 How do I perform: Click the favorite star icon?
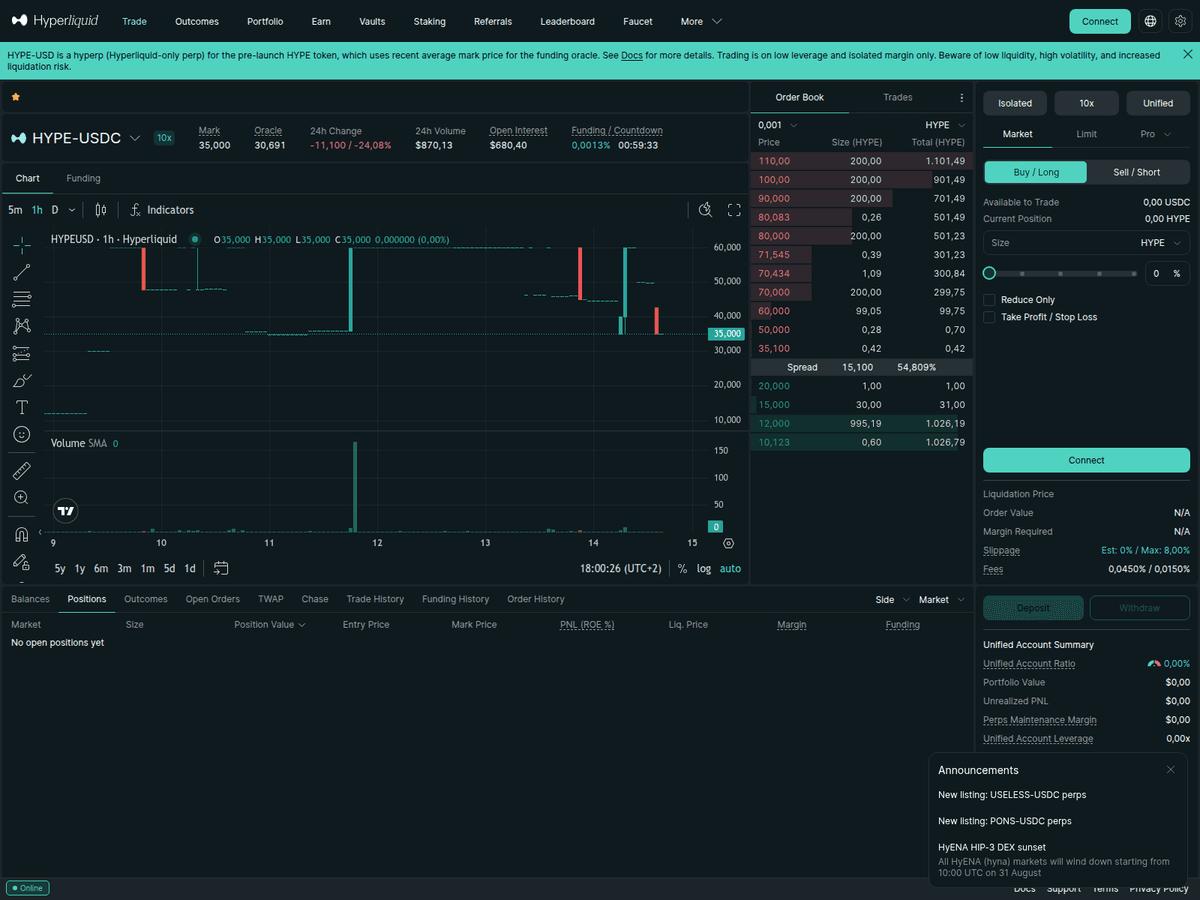[x=15, y=97]
